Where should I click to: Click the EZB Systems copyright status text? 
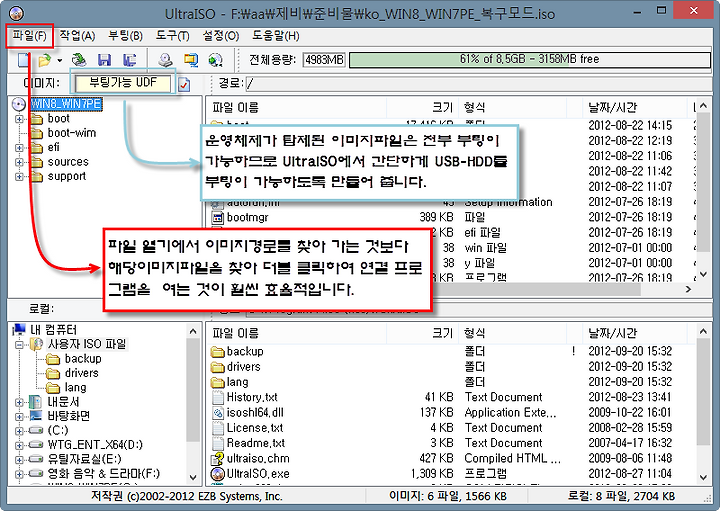(x=186, y=496)
